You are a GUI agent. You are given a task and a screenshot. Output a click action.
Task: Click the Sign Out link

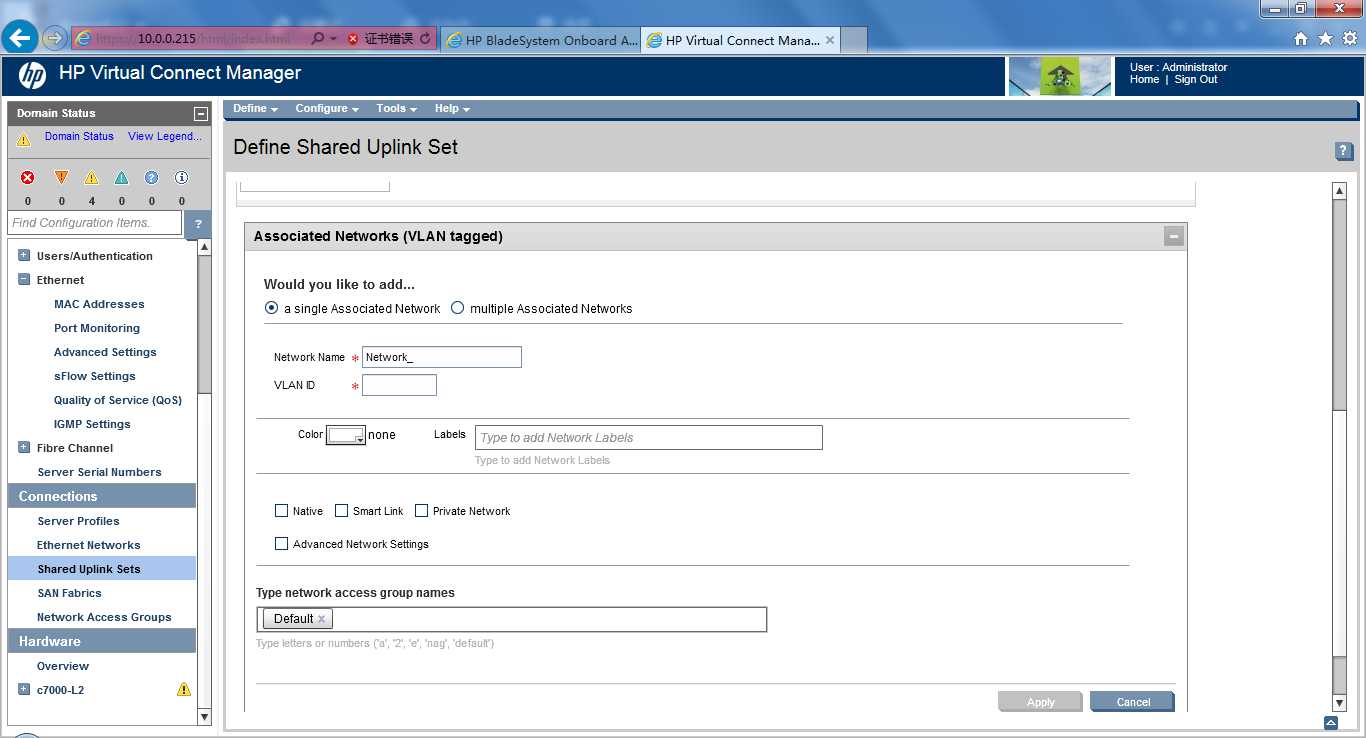1196,79
